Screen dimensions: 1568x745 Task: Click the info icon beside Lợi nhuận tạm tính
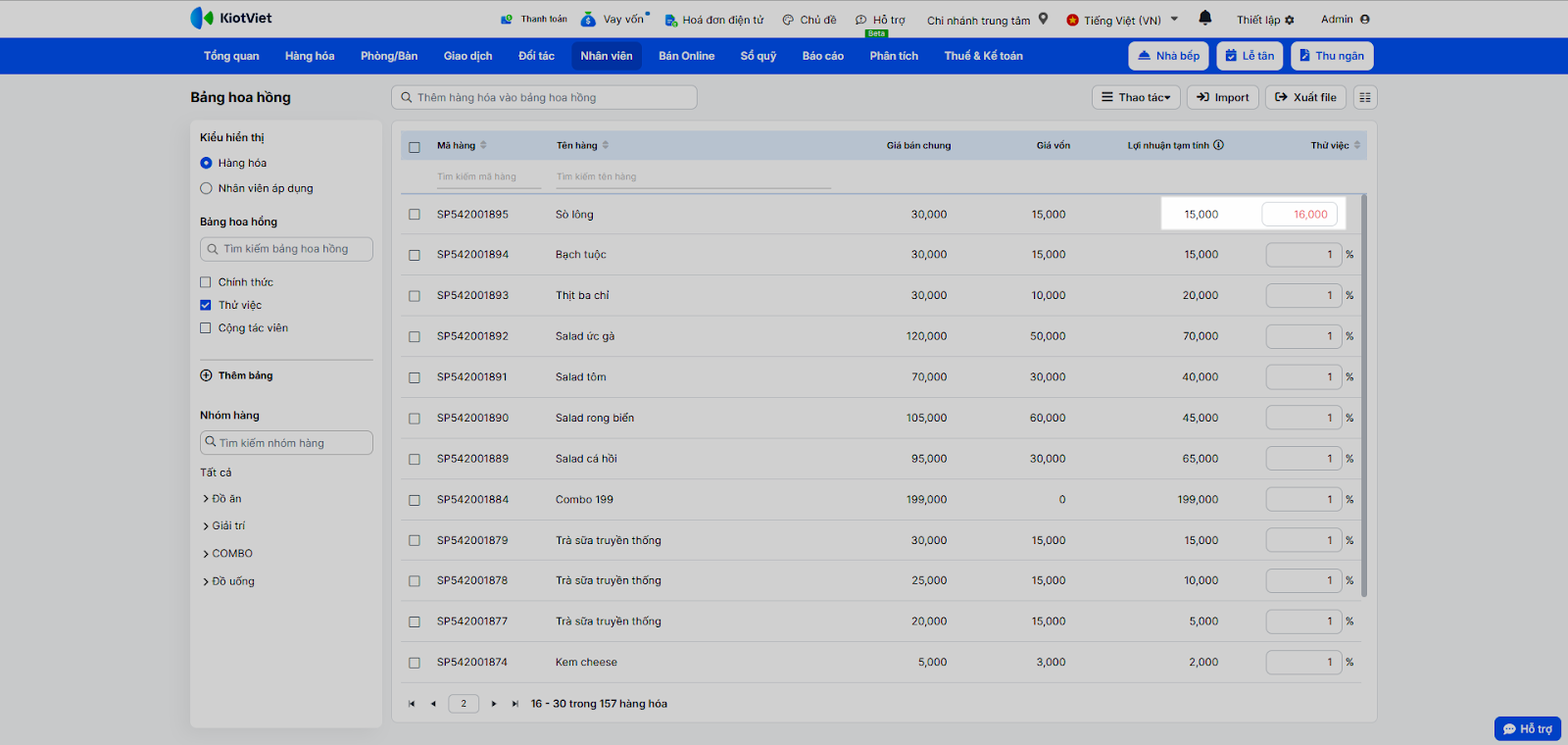coord(1219,145)
